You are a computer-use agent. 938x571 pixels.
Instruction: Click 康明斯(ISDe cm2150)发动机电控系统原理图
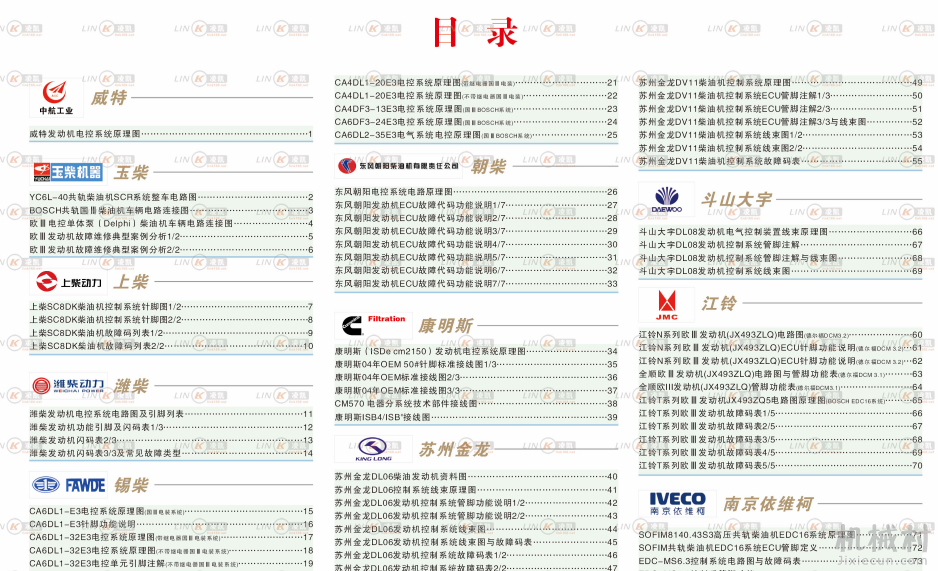pos(476,351)
